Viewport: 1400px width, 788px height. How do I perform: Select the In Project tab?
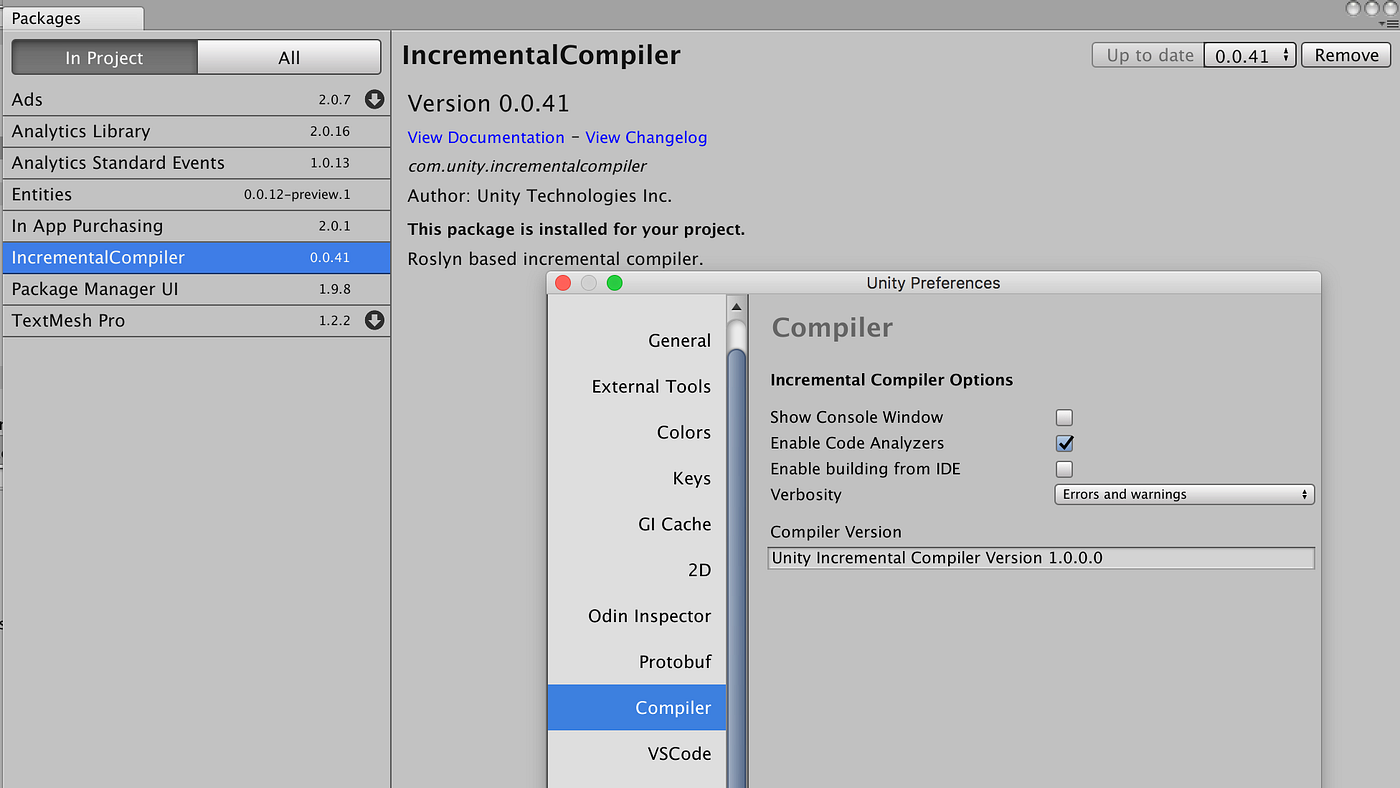click(x=104, y=57)
